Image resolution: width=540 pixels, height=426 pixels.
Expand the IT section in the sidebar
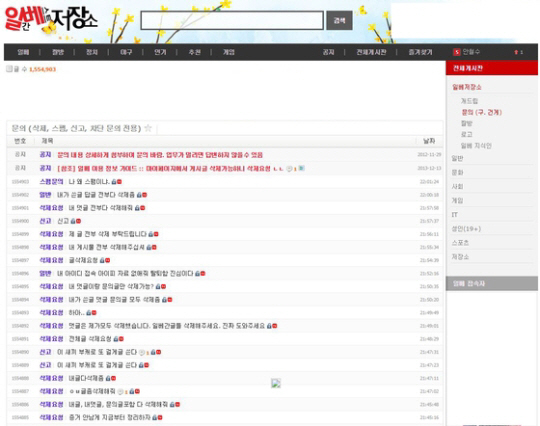(455, 215)
